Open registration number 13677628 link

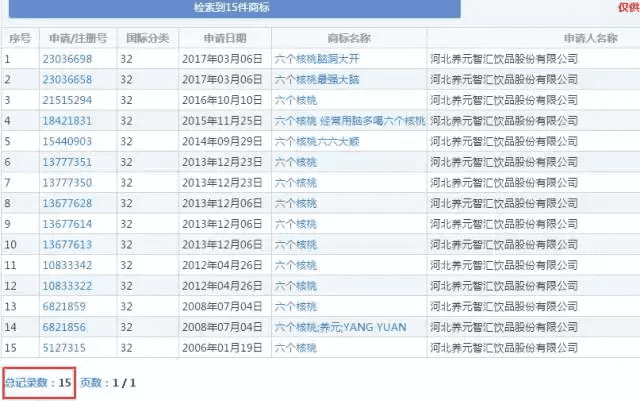pyautogui.click(x=67, y=204)
